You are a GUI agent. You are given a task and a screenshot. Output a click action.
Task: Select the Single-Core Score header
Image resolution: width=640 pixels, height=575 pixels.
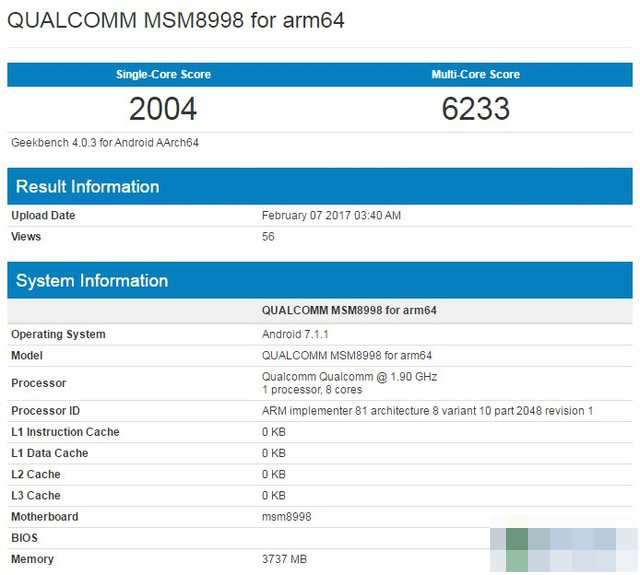(x=163, y=74)
